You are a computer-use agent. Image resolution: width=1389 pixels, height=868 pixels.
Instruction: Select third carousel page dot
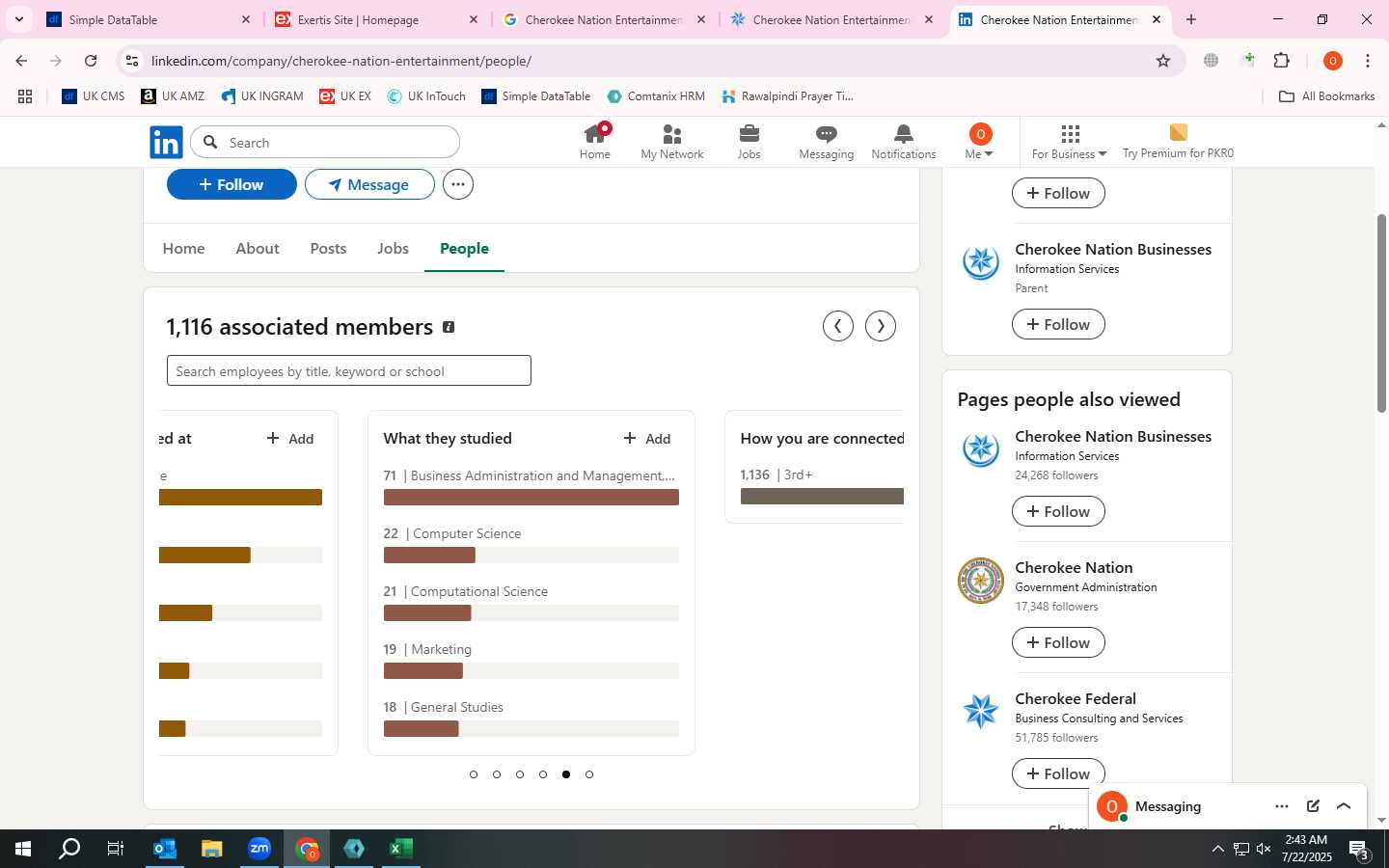pos(520,774)
